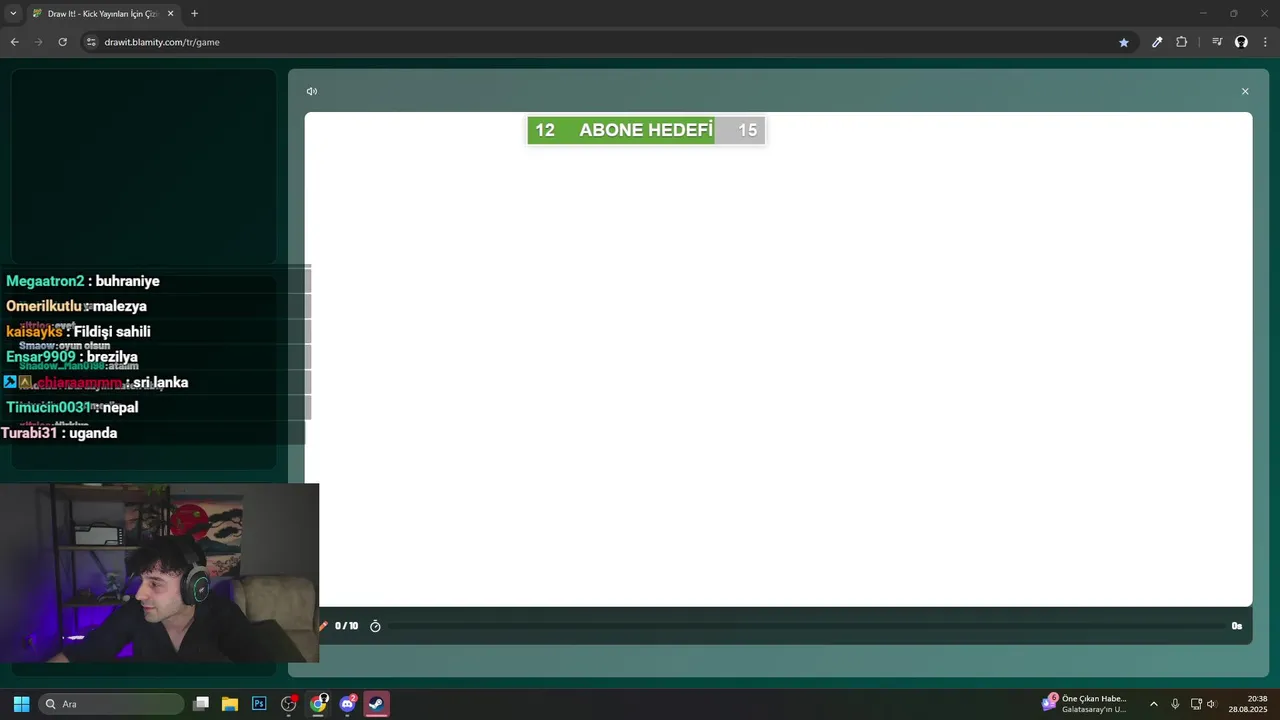Go back to the previous page
This screenshot has width=1280, height=720.
tap(14, 42)
